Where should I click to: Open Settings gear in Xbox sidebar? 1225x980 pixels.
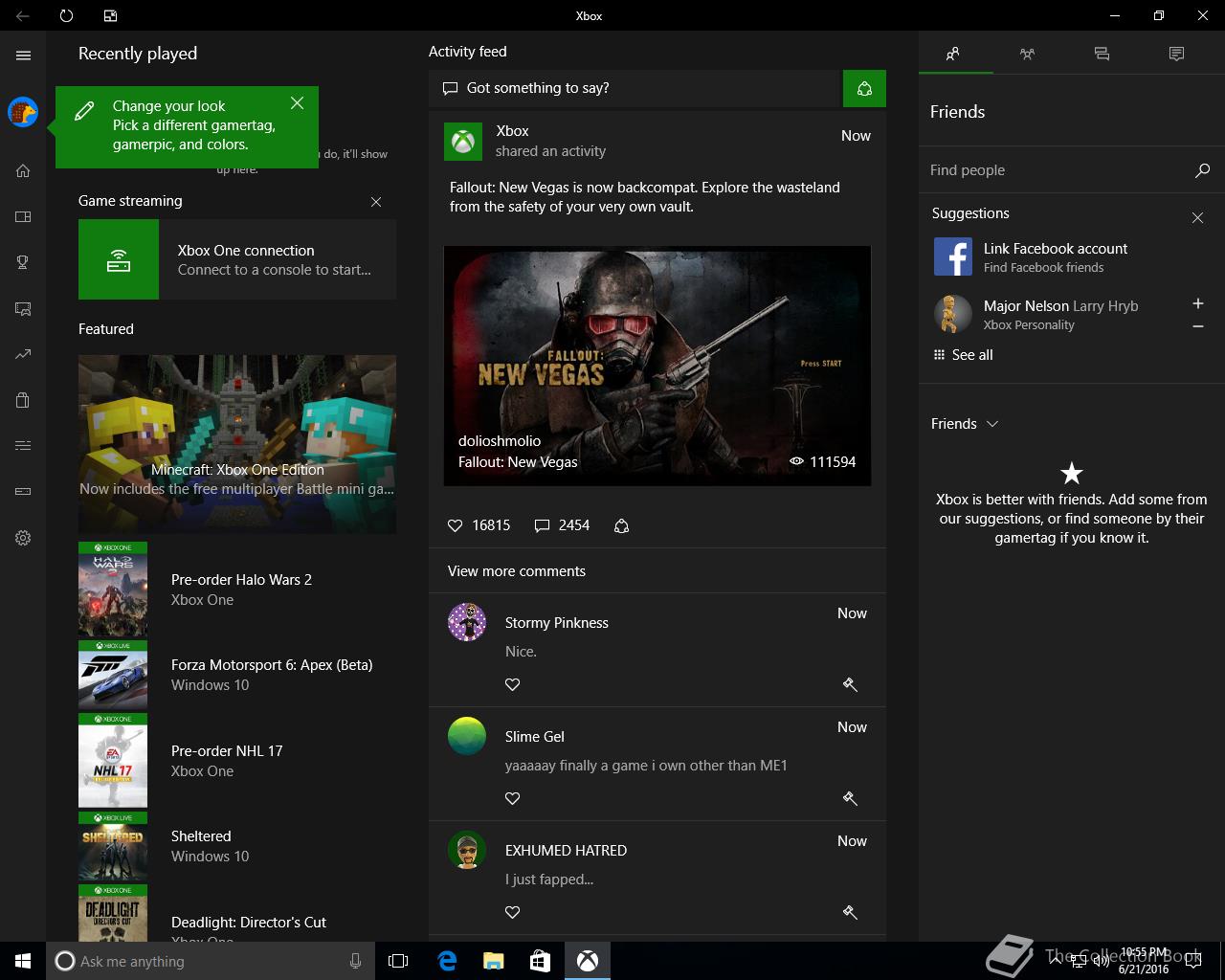click(23, 538)
